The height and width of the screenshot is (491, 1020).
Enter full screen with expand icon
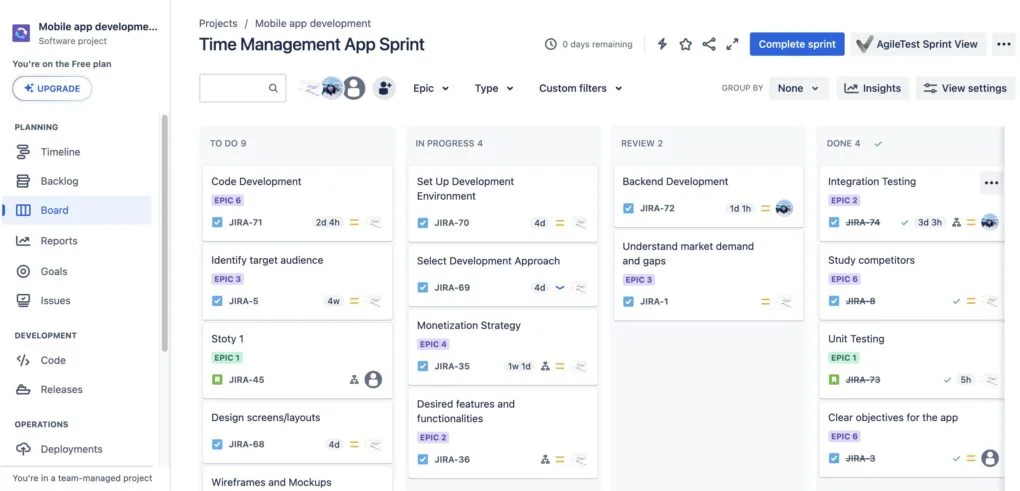pos(733,44)
